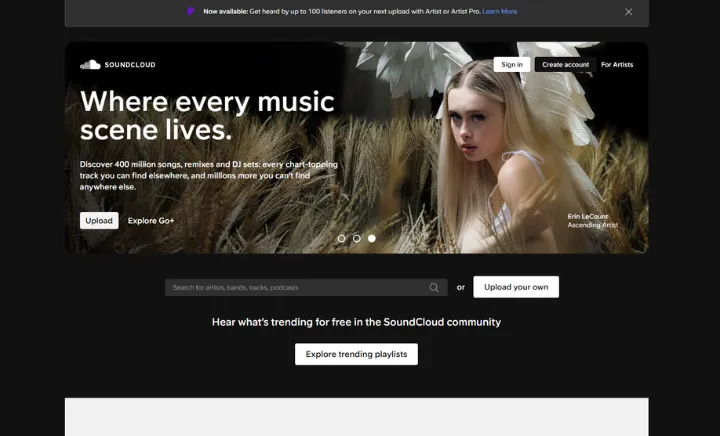Click the Erin LeCount artist credit

[x=592, y=221]
